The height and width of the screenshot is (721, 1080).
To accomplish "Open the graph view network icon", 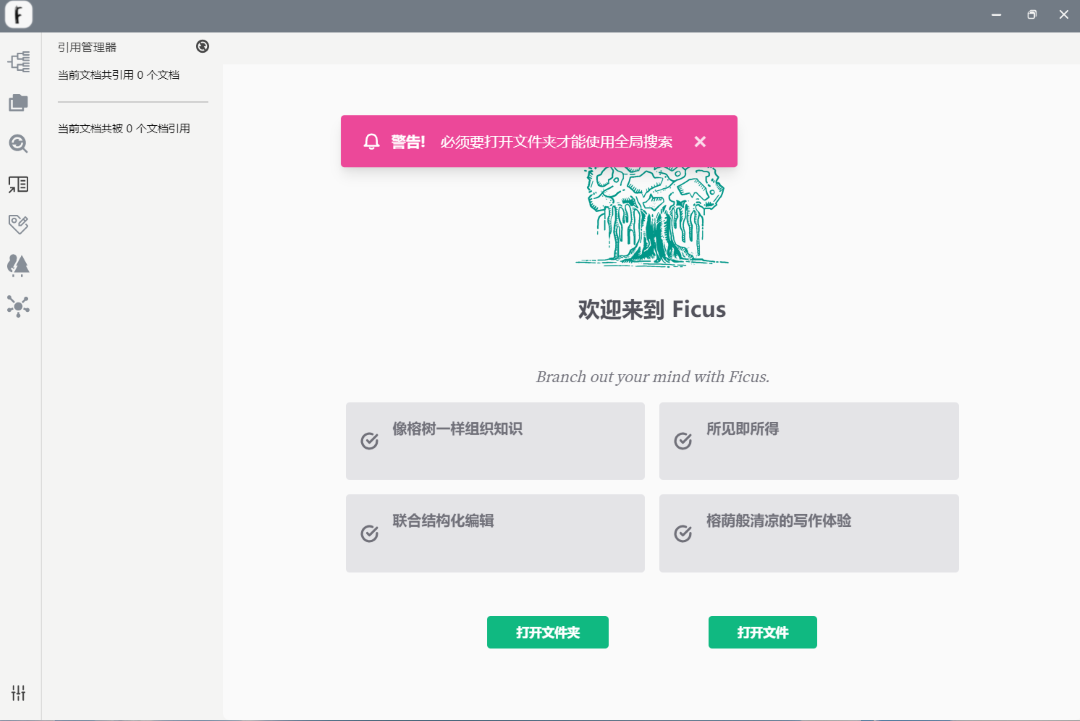I will point(18,307).
